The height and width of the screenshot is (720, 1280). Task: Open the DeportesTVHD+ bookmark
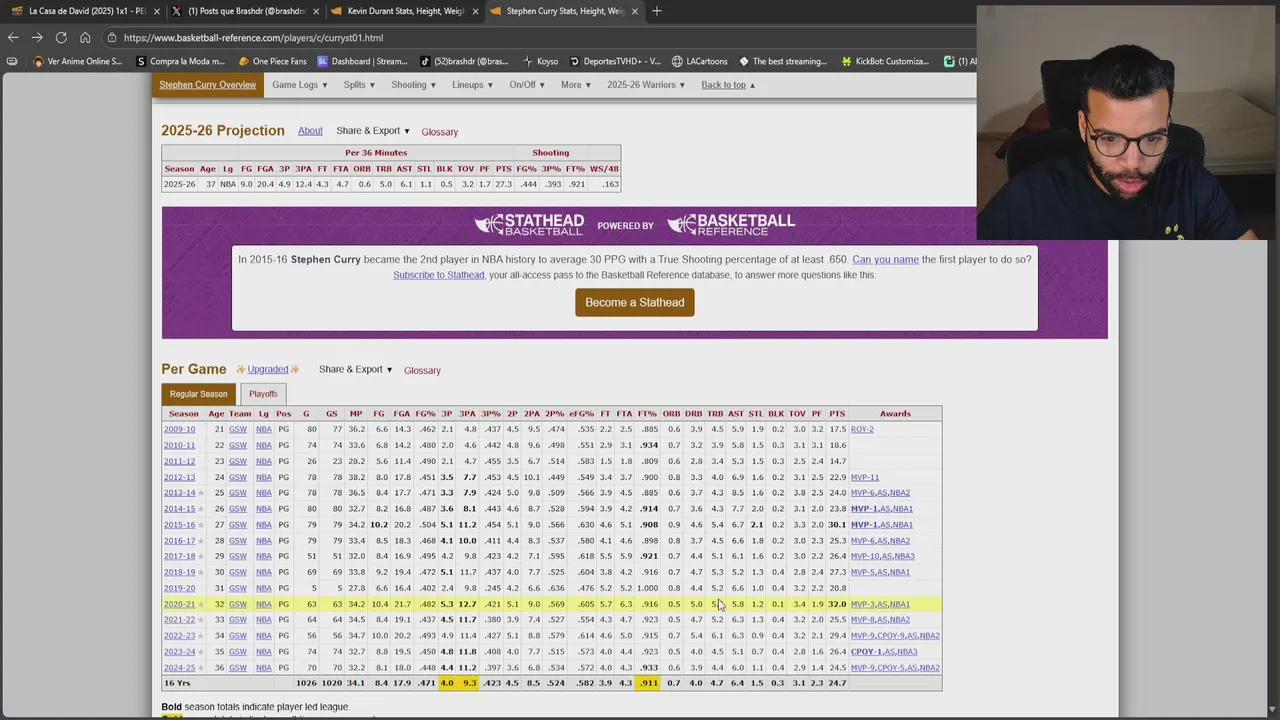pos(614,61)
